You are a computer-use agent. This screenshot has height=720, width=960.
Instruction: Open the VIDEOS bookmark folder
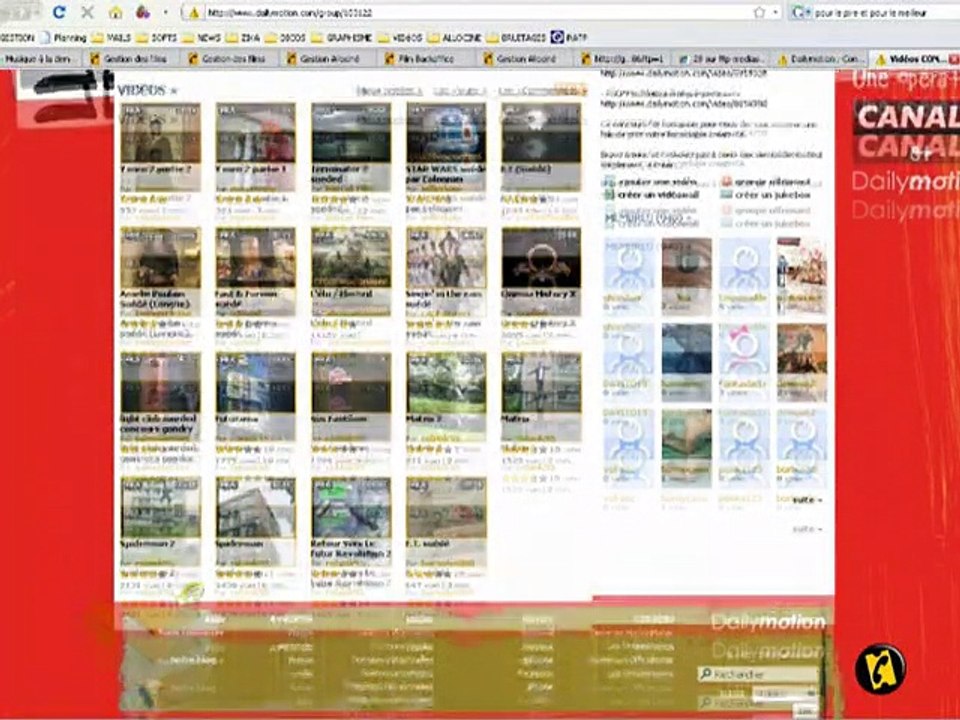click(400, 38)
